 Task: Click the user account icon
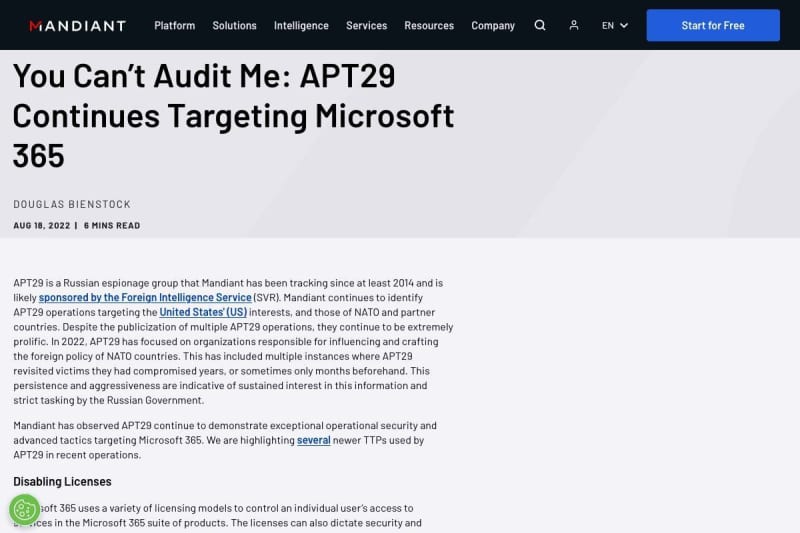[574, 25]
